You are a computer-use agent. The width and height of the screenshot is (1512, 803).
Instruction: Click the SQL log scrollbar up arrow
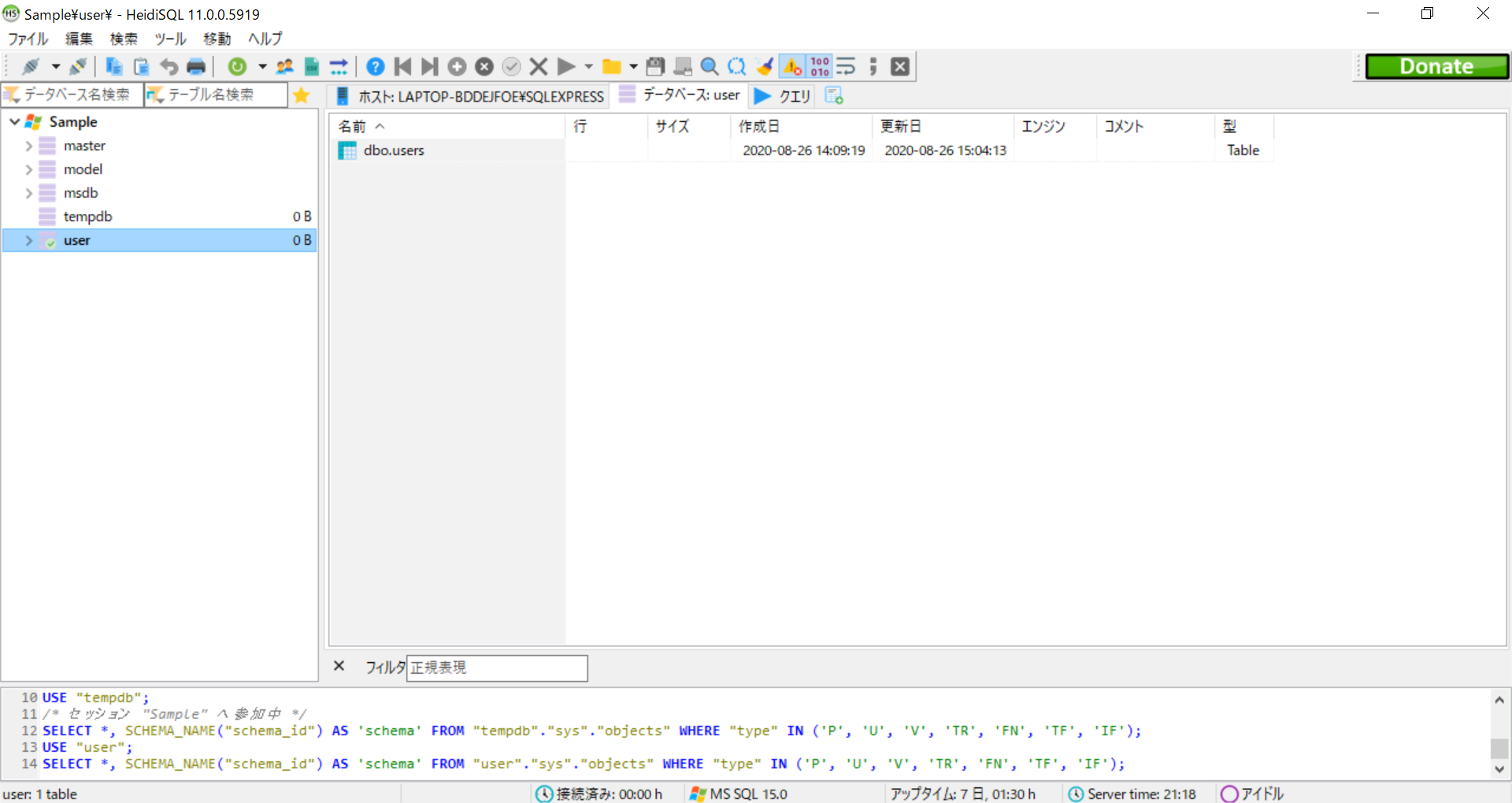click(x=1499, y=699)
